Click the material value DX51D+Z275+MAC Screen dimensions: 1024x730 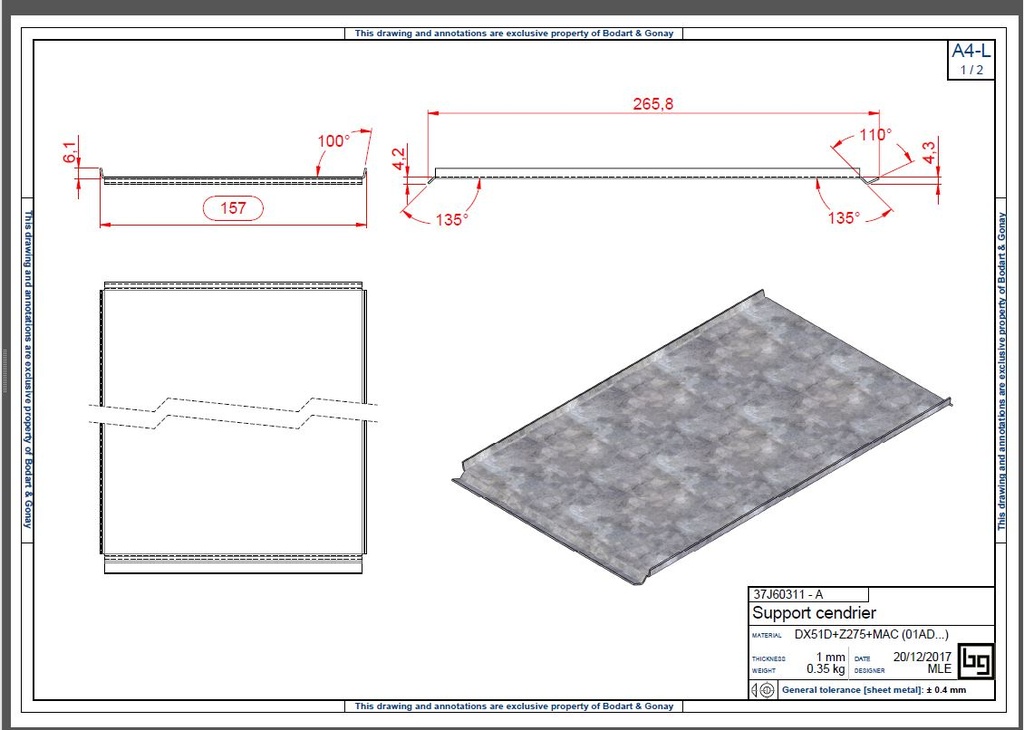click(870, 635)
